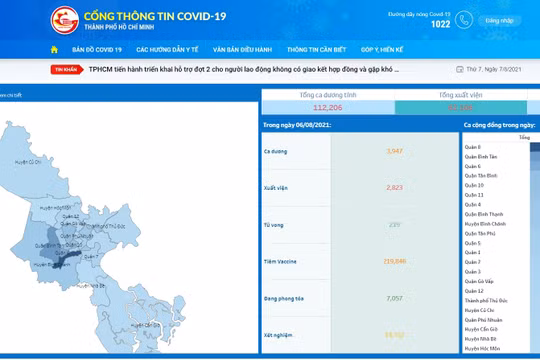Click the 2,823 discharged value
This screenshot has width=540, height=360.
394,187
